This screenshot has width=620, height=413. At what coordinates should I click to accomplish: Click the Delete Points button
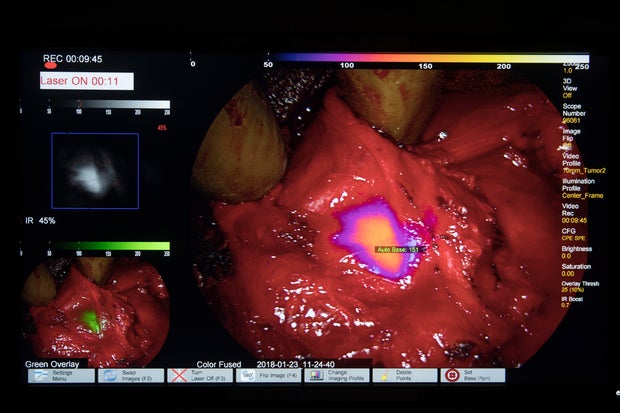[x=405, y=375]
